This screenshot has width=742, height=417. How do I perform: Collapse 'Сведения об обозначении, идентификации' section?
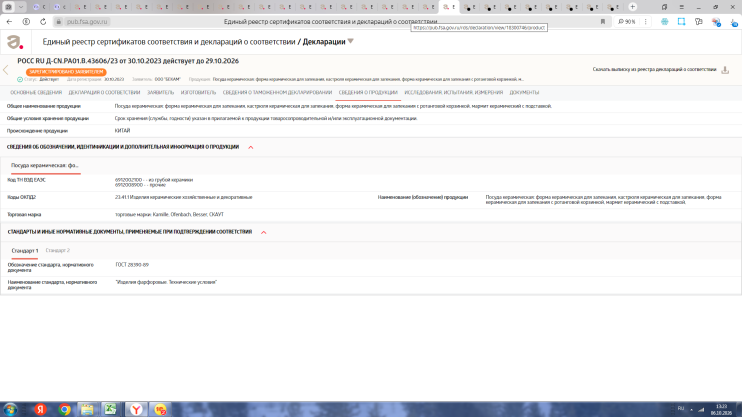(251, 147)
